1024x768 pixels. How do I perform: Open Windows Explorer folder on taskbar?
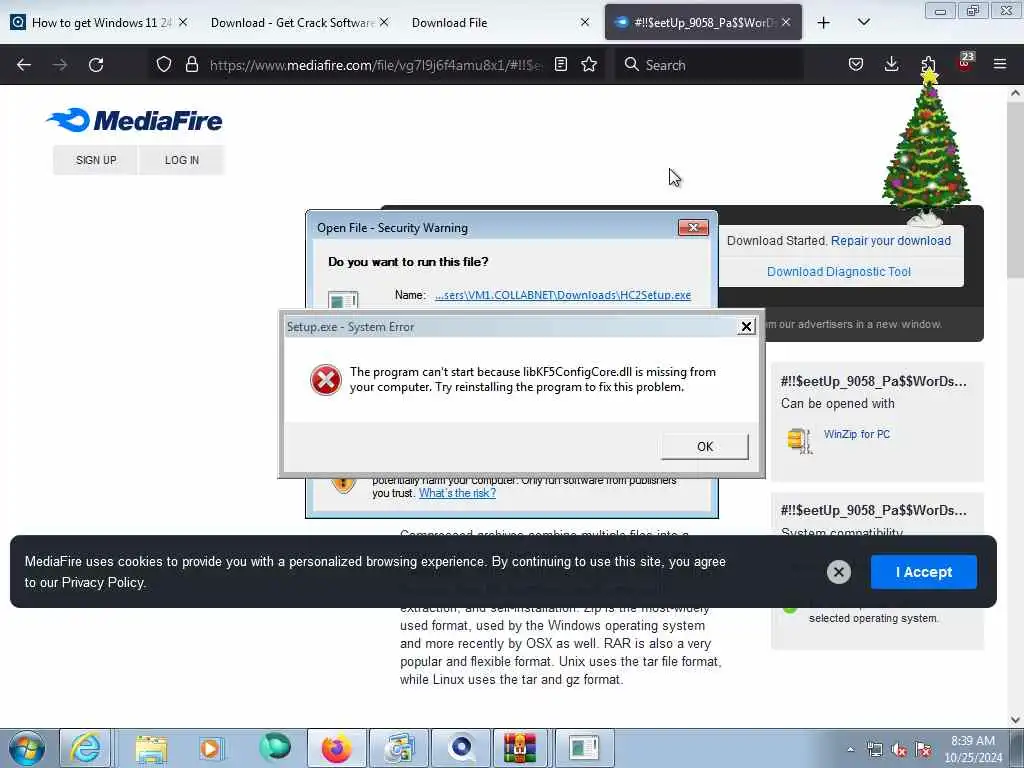(x=152, y=748)
